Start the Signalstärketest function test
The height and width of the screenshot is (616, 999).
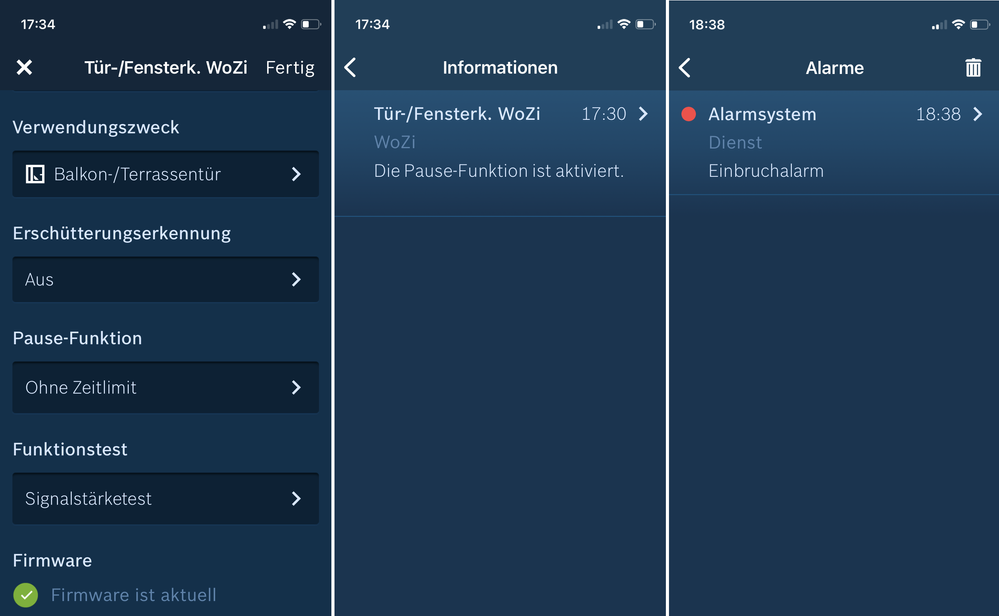coord(165,498)
